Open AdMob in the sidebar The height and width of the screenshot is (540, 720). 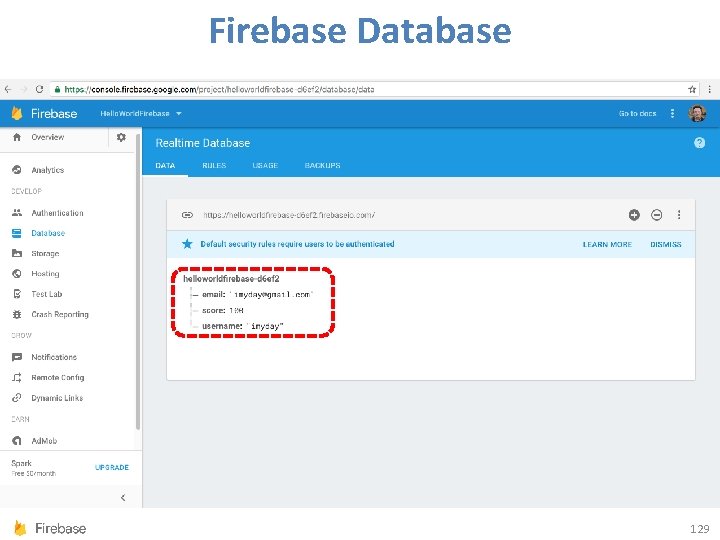(x=44, y=441)
